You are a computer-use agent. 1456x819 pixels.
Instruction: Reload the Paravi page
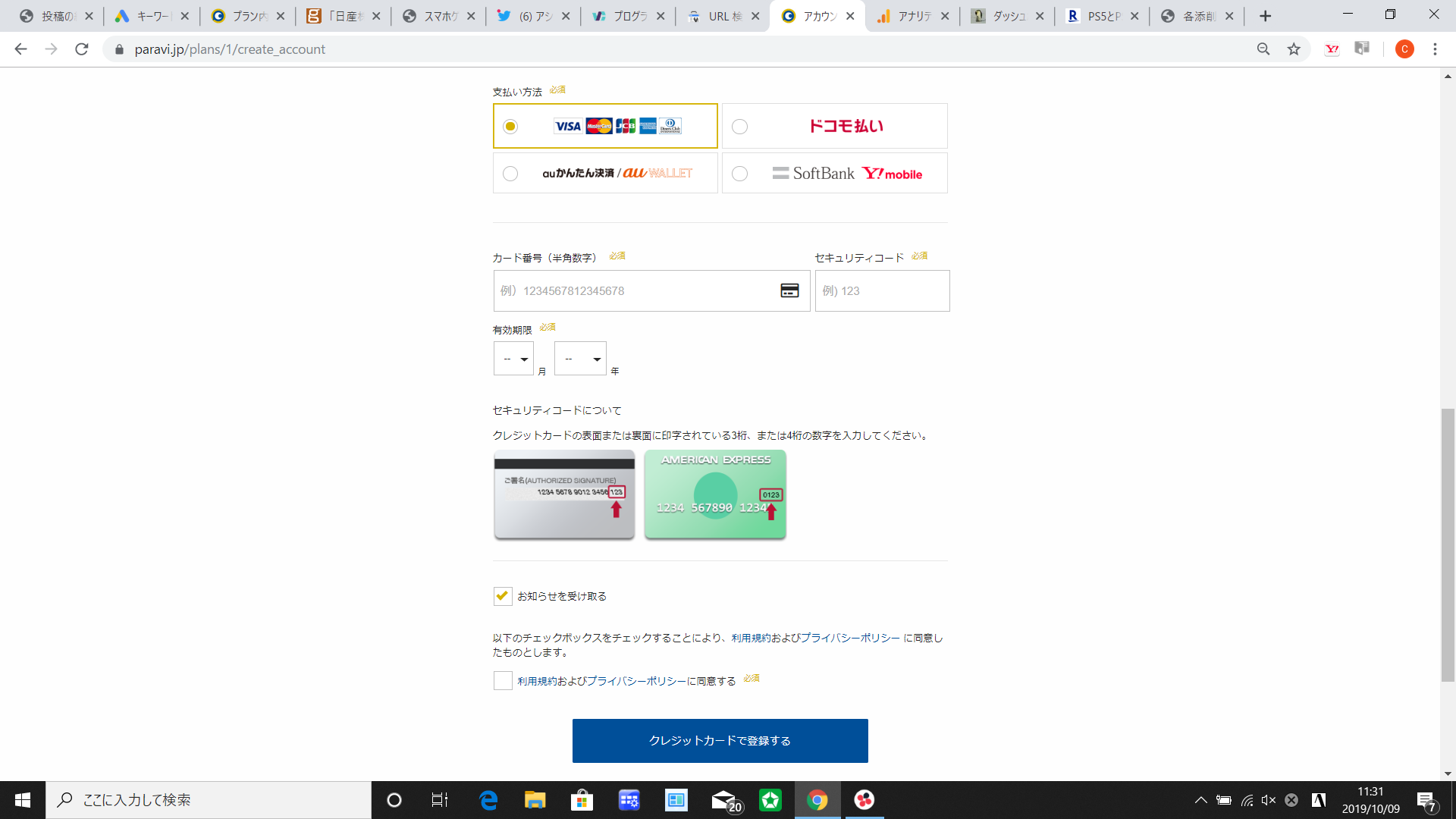pos(82,49)
